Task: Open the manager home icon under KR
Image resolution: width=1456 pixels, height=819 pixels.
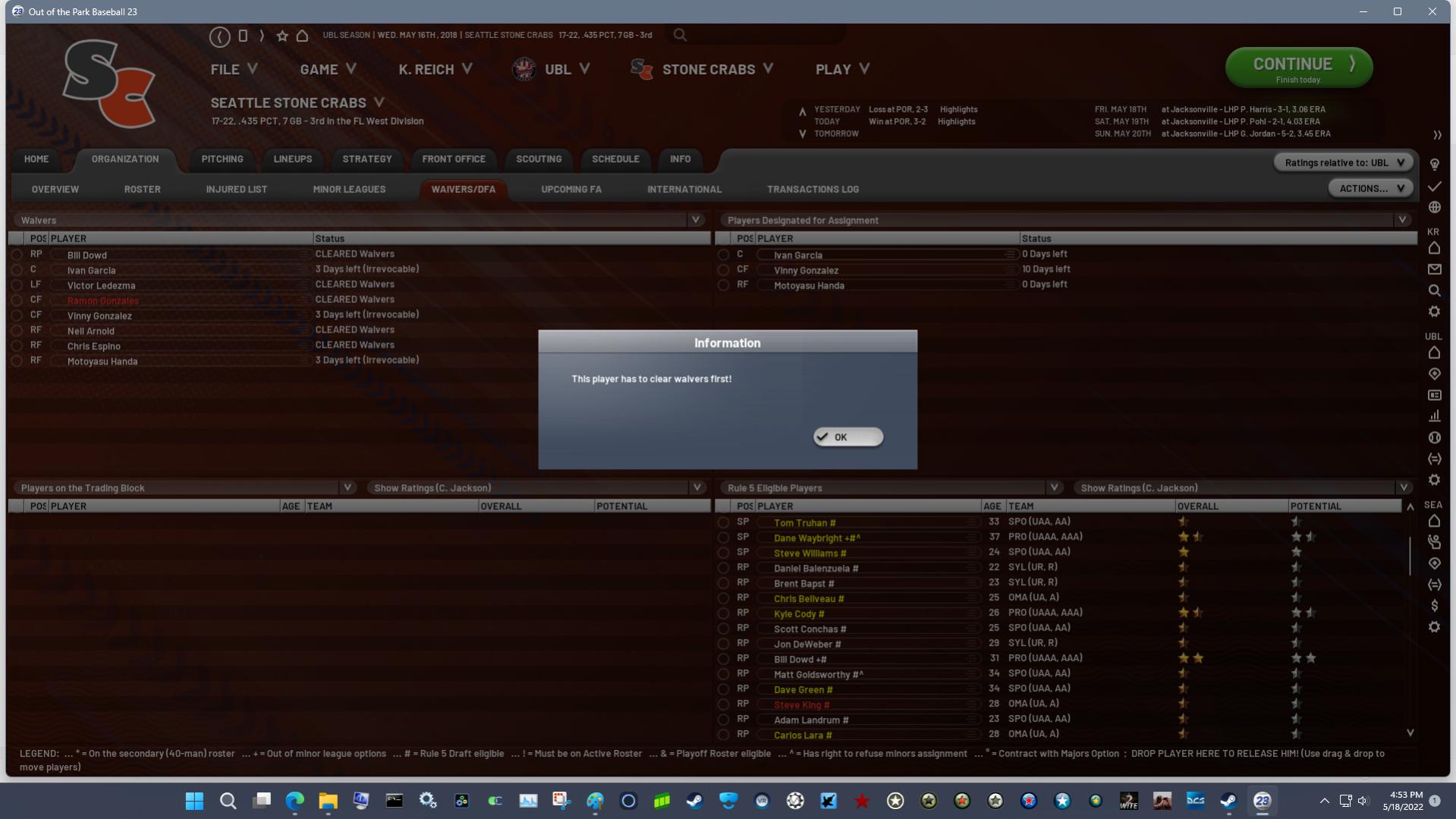Action: (x=1434, y=248)
